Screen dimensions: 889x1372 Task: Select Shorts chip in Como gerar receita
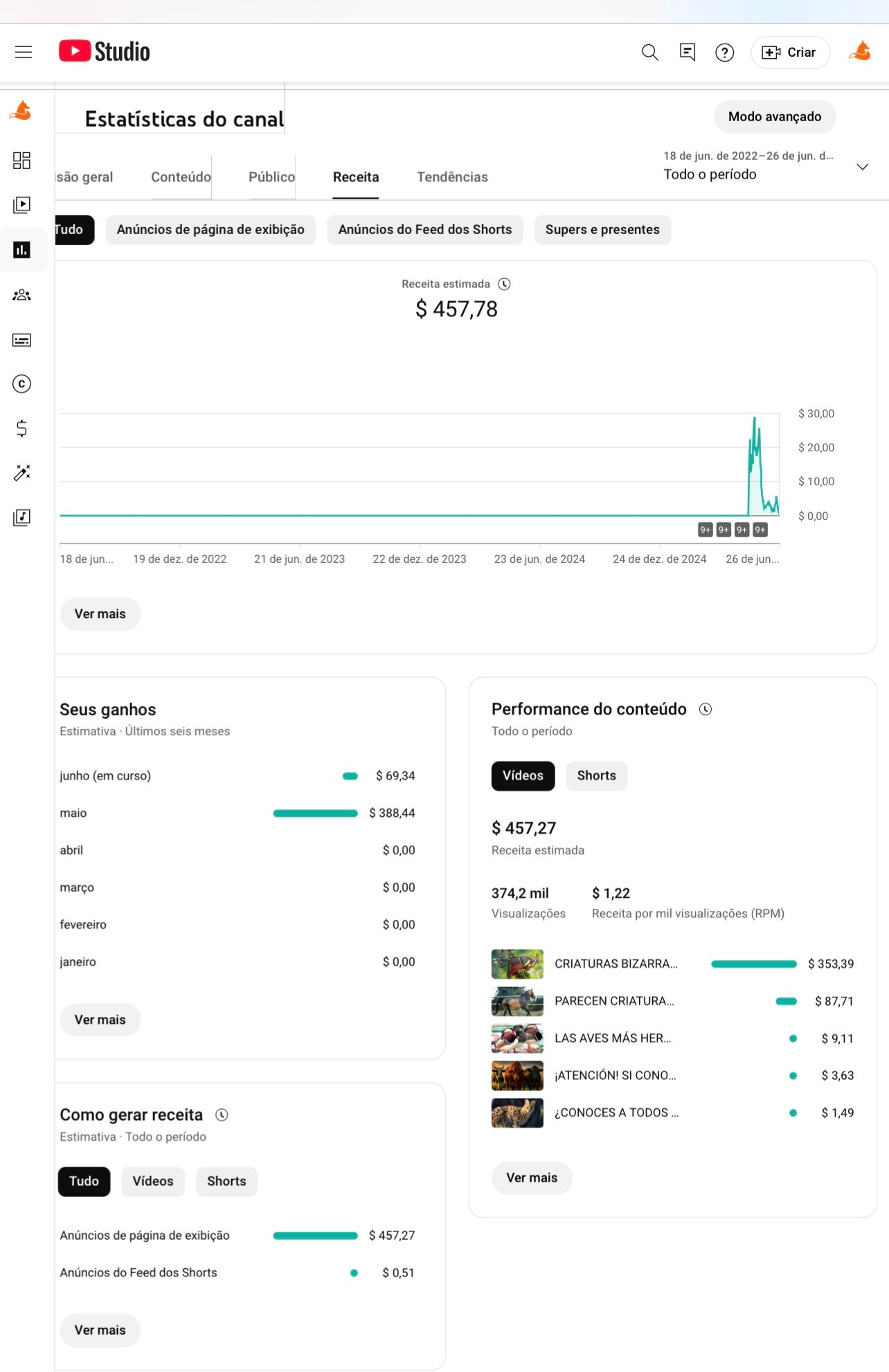(x=226, y=1182)
